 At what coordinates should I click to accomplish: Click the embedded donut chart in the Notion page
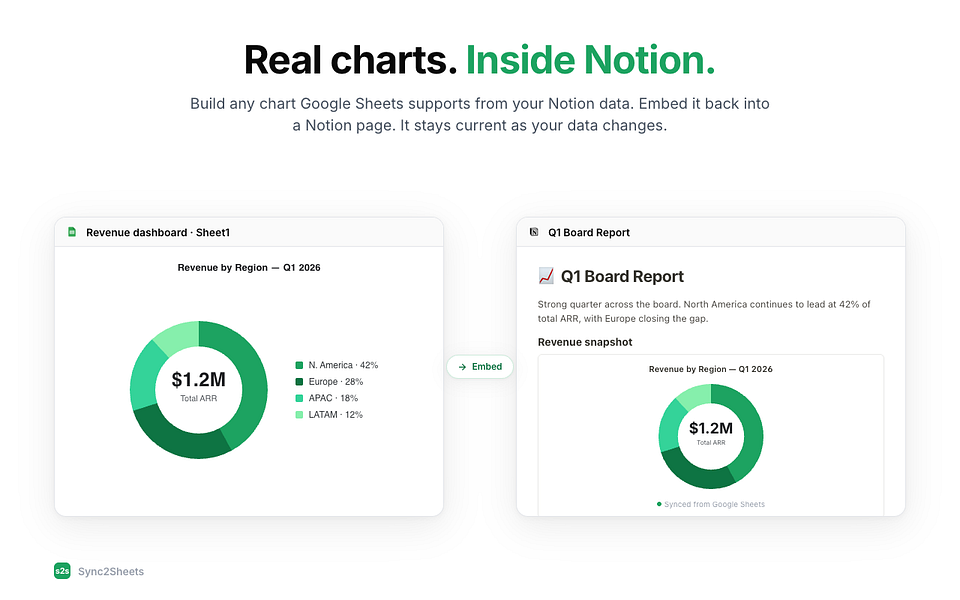click(x=711, y=437)
